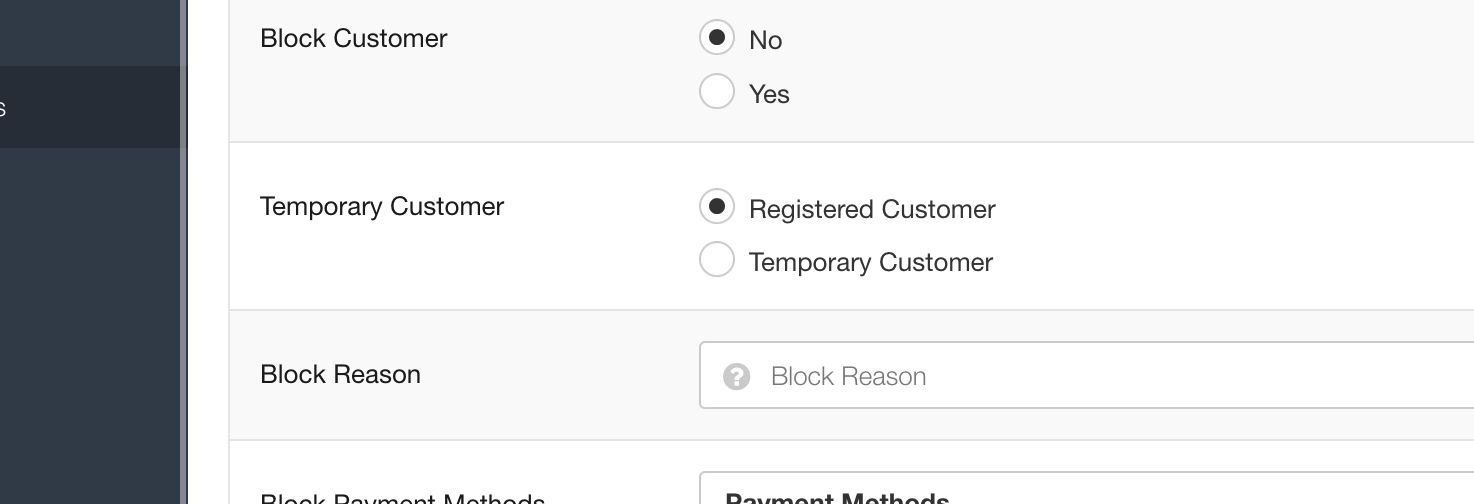Click the "Yes" label text under Block Customer
Screen dimensions: 1474x504
pyautogui.click(x=769, y=94)
